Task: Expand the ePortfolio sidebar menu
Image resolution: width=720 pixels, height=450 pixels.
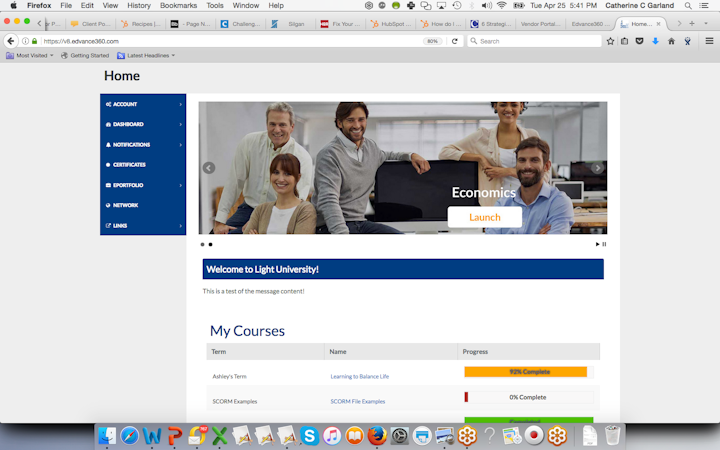Action: [143, 185]
